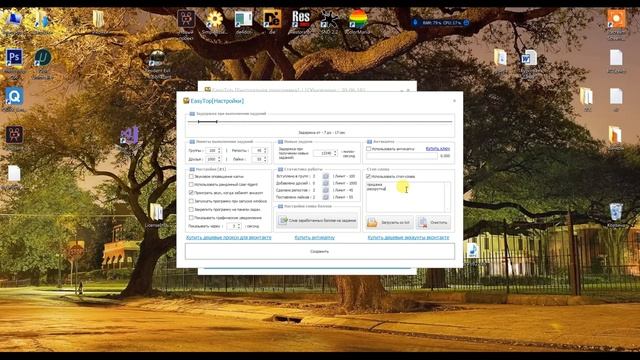Open the Res desktop shortcut

tap(301, 19)
